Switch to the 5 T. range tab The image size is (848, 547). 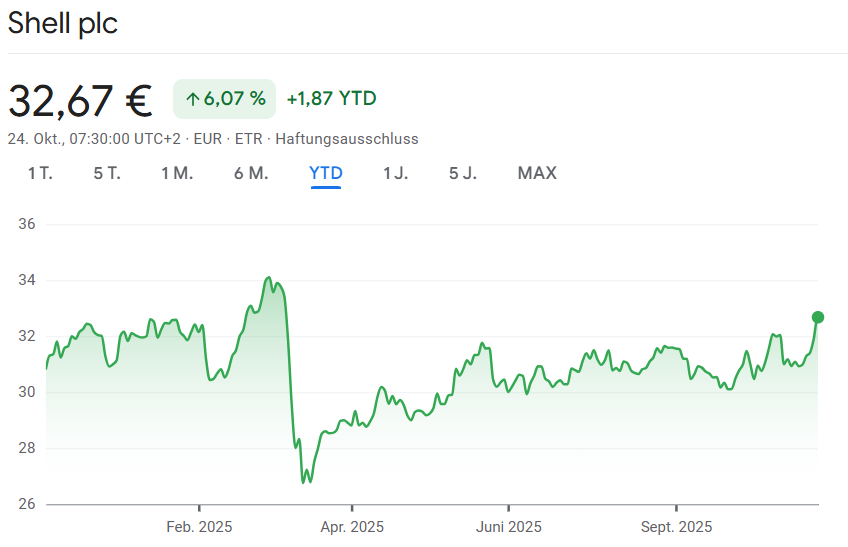pyautogui.click(x=107, y=173)
